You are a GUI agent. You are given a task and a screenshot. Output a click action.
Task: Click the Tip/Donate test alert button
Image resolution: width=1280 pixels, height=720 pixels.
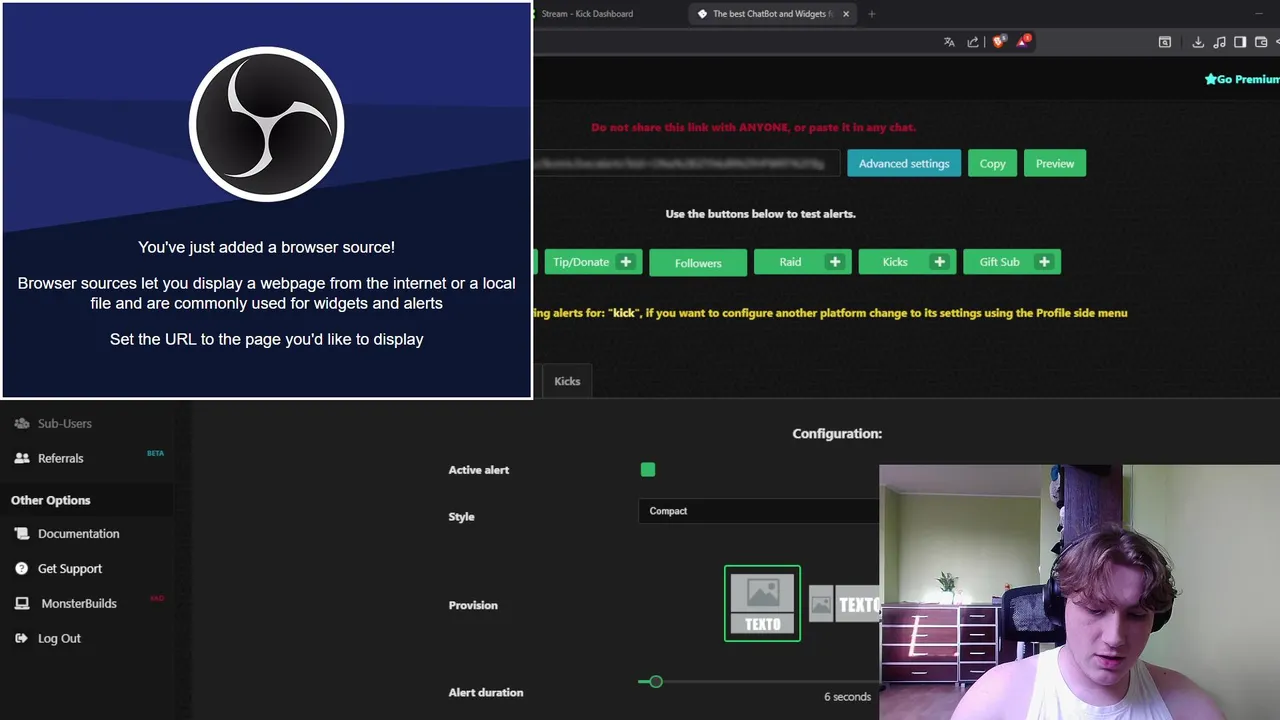(592, 262)
